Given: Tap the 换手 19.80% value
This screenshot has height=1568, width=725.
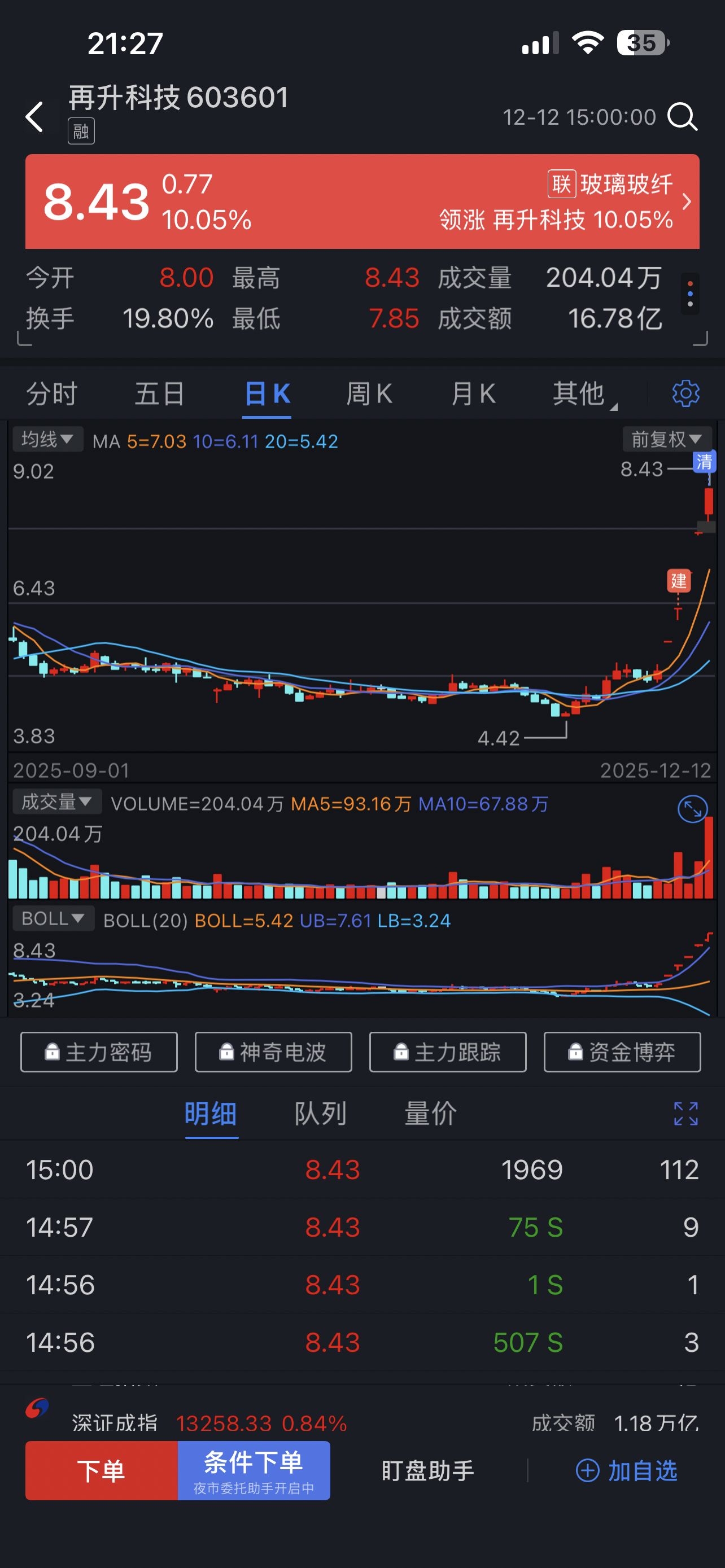Looking at the screenshot, I should point(168,318).
